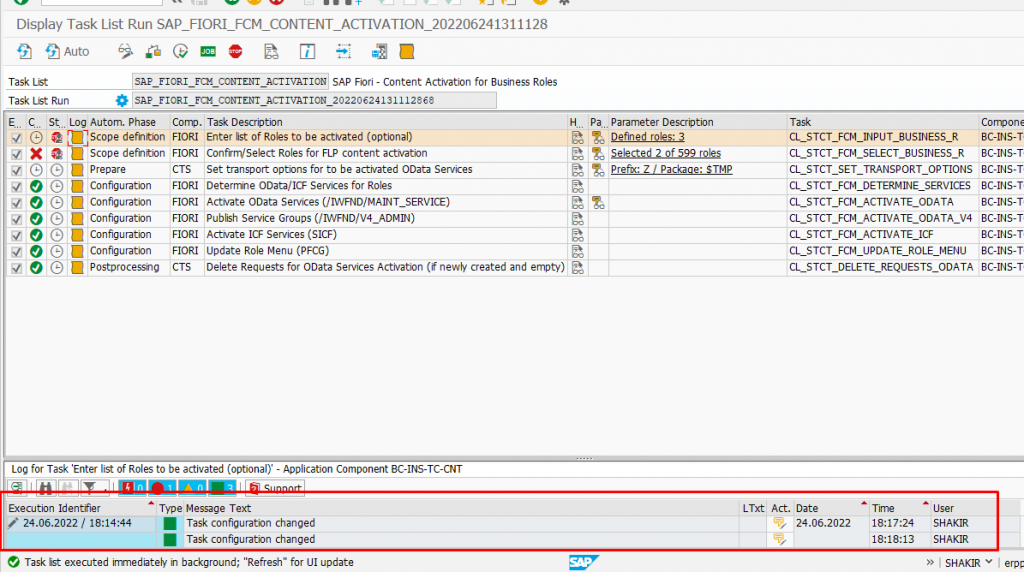Click the green success icon in the status bar
This screenshot has height=572, width=1024.
tap(13, 562)
